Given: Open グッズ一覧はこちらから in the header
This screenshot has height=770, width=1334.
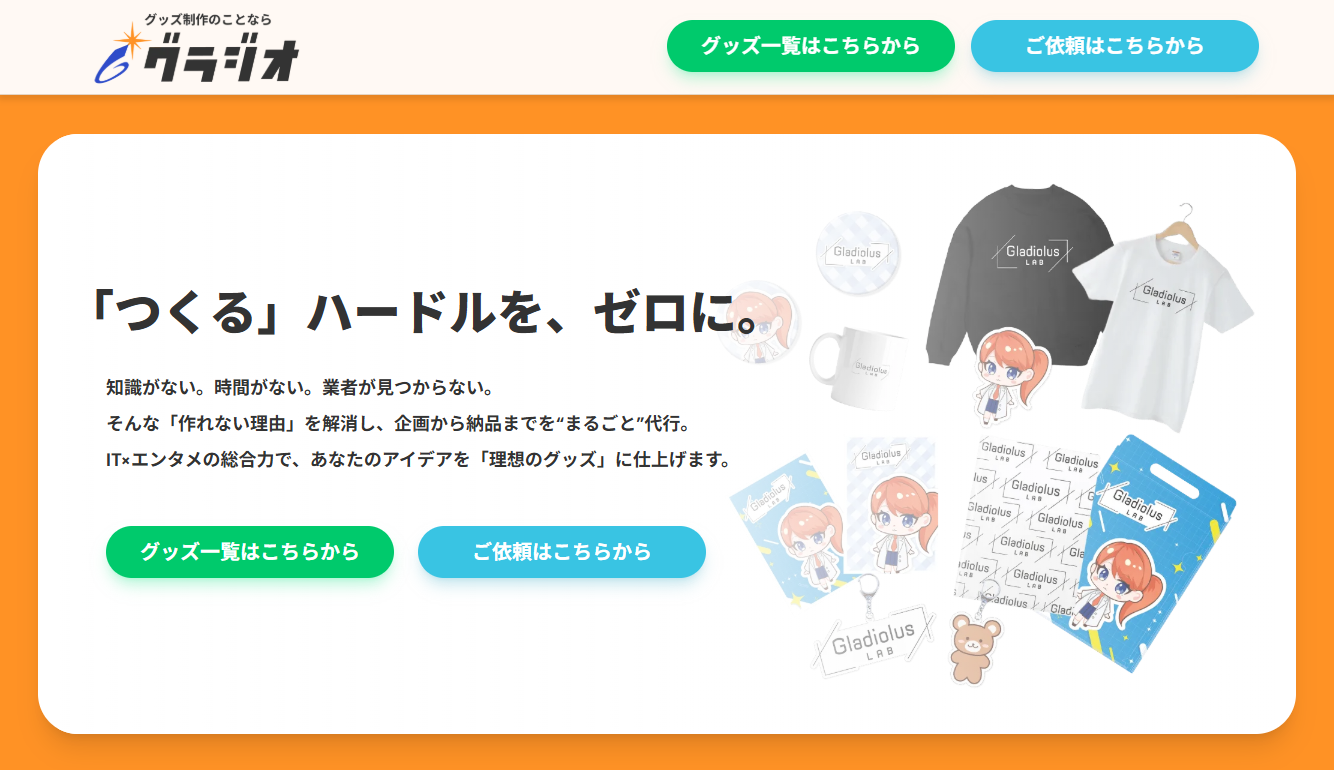Looking at the screenshot, I should point(811,46).
